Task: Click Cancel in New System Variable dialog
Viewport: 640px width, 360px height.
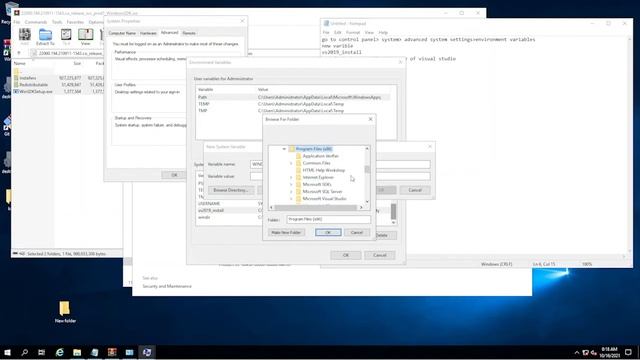Action: (415, 190)
